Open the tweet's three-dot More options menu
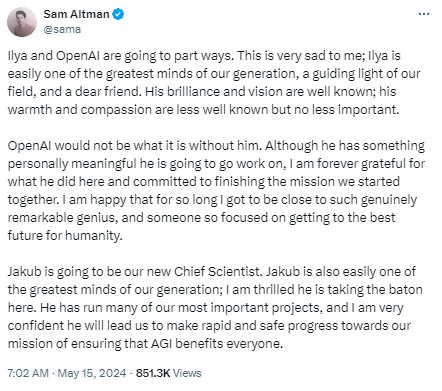Image resolution: width=442 pixels, height=391 pixels. (x=424, y=14)
